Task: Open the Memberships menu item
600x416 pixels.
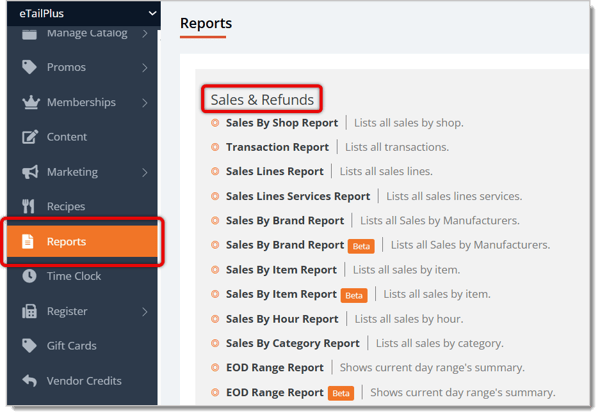Action: tap(82, 102)
